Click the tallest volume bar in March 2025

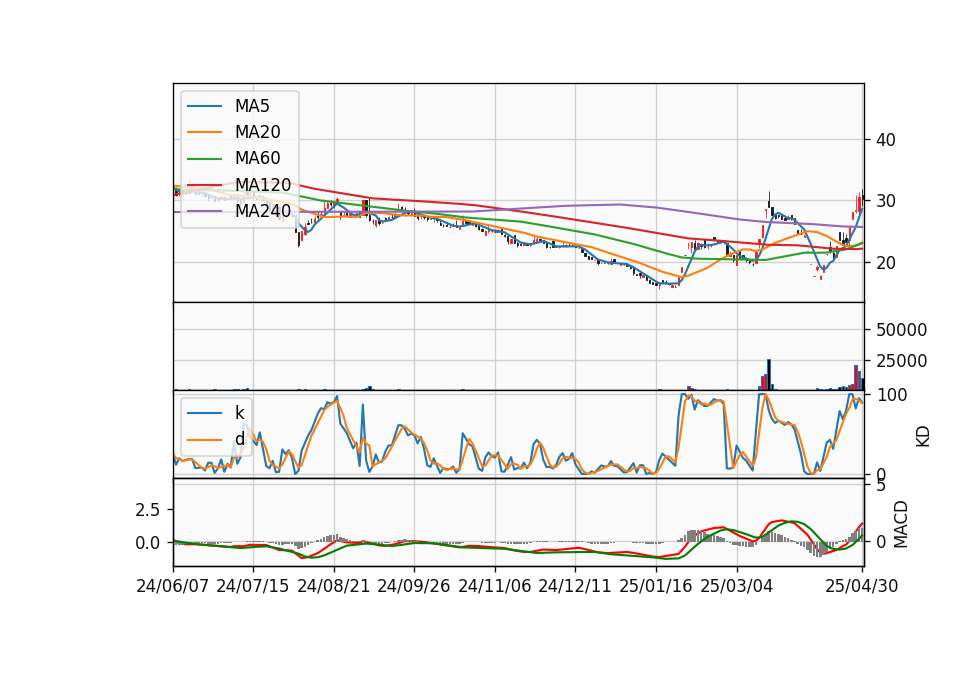(x=769, y=375)
